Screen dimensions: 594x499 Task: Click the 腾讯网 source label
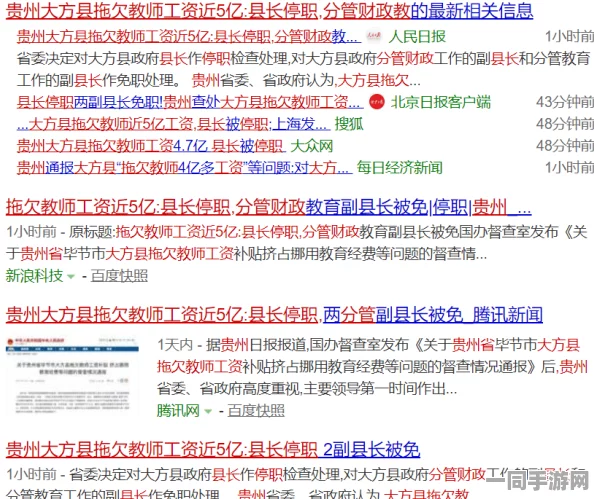click(178, 411)
